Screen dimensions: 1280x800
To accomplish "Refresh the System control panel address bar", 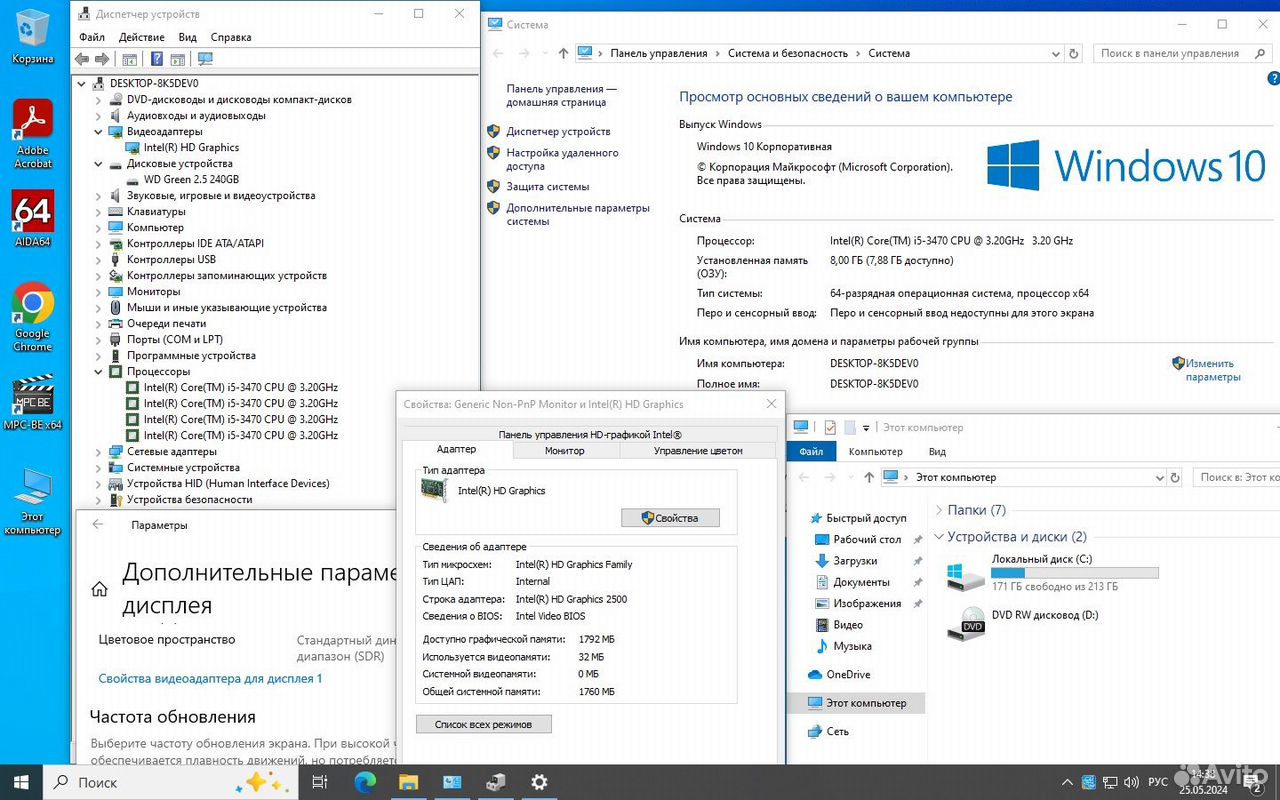I will (1074, 53).
